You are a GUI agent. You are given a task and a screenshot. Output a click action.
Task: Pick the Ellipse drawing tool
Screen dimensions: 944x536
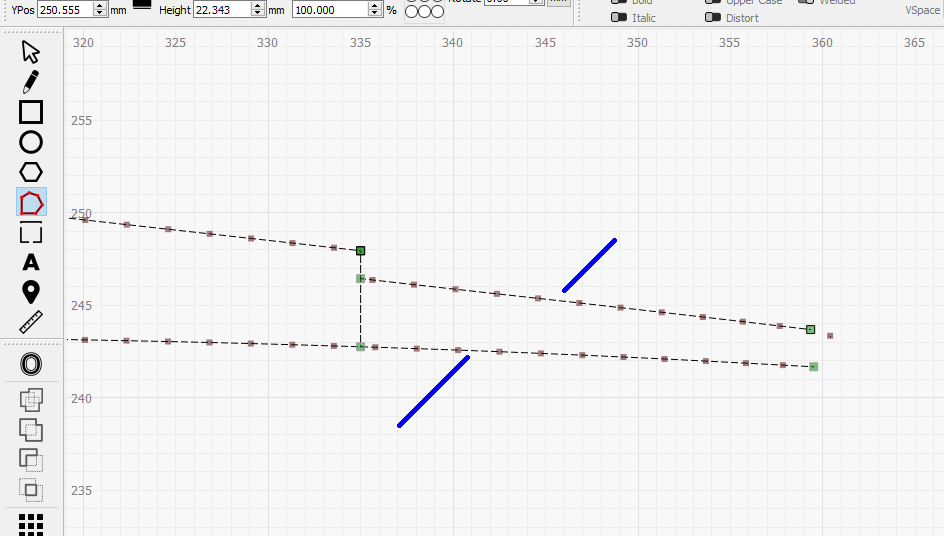(31, 142)
